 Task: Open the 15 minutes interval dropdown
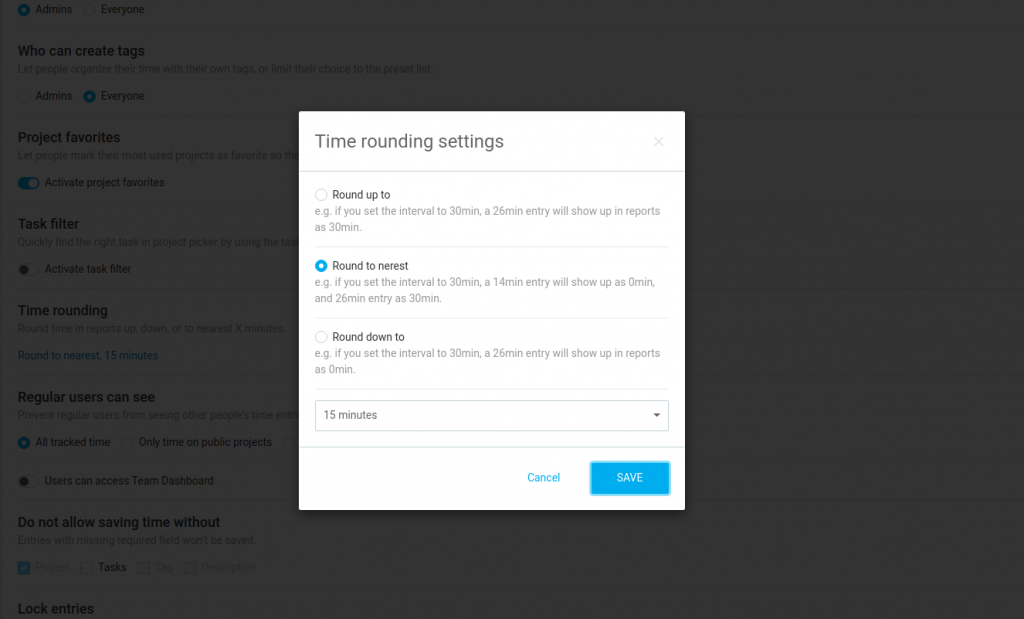coord(491,415)
